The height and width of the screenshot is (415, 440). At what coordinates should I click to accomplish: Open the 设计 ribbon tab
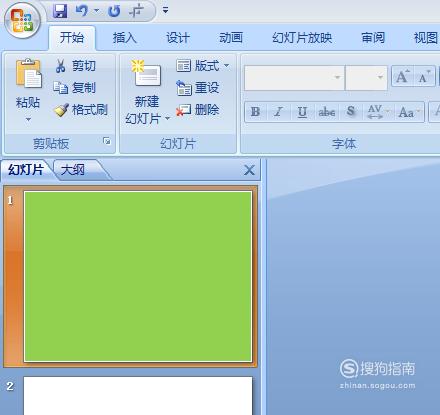click(x=178, y=38)
